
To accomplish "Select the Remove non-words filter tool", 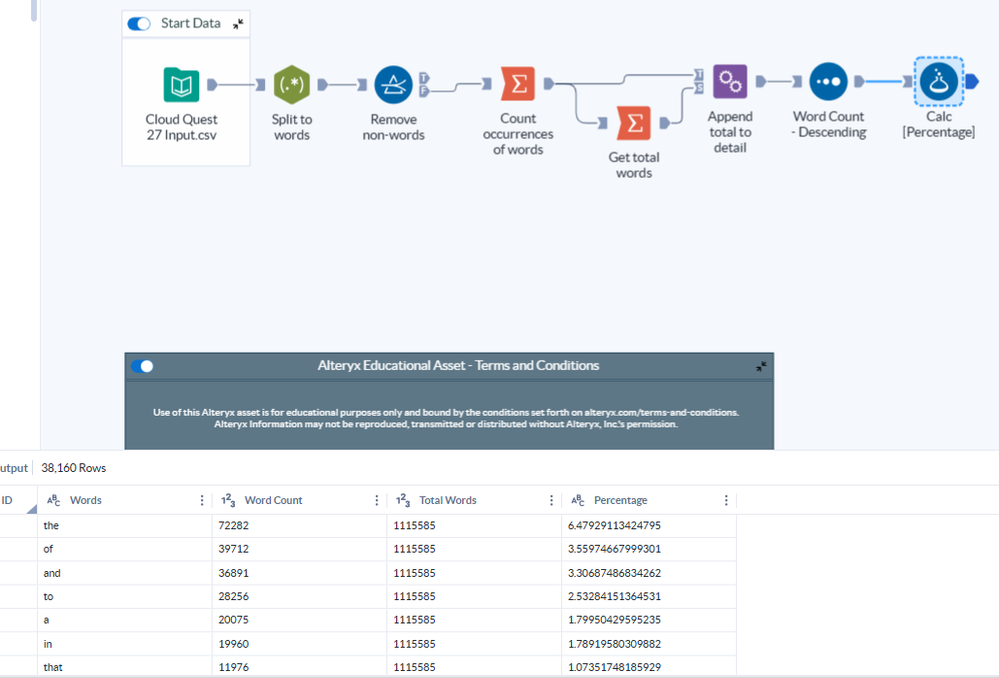I will pos(393,85).
